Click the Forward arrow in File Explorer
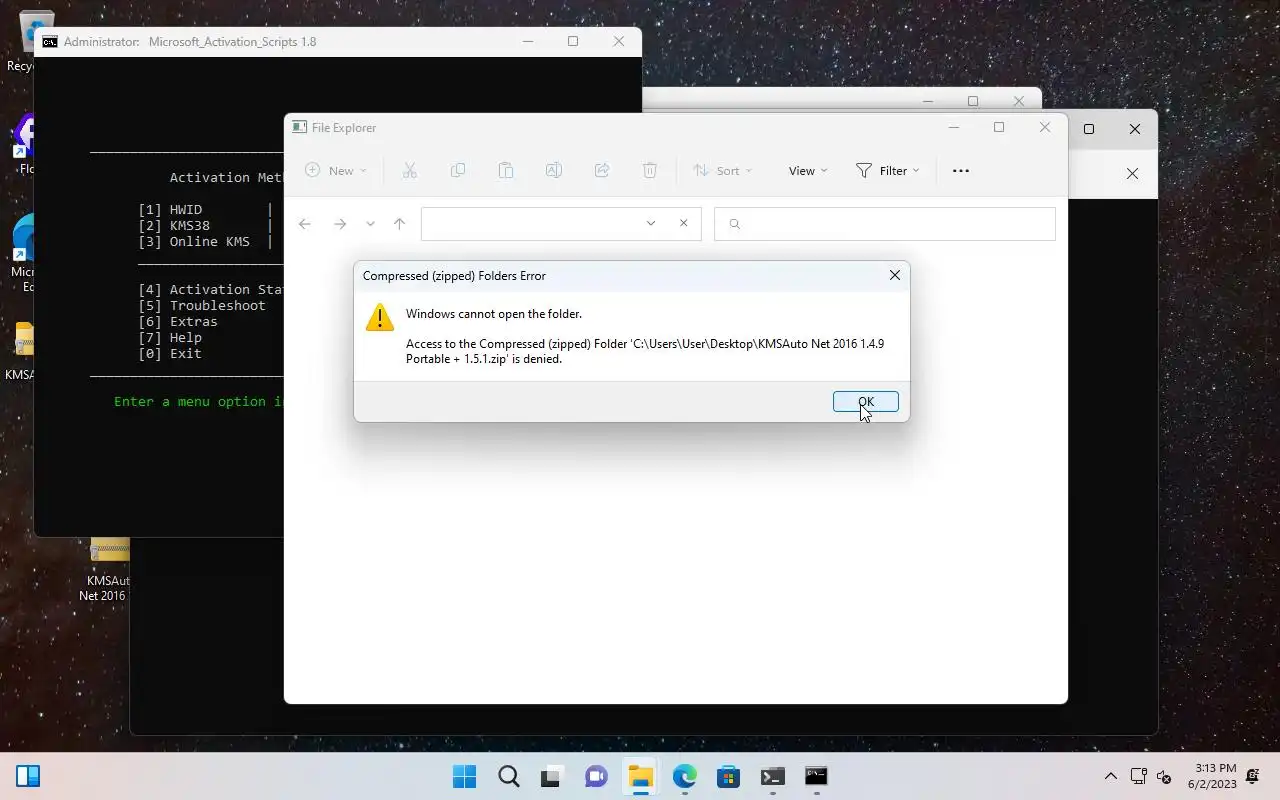The height and width of the screenshot is (800, 1280). [340, 224]
